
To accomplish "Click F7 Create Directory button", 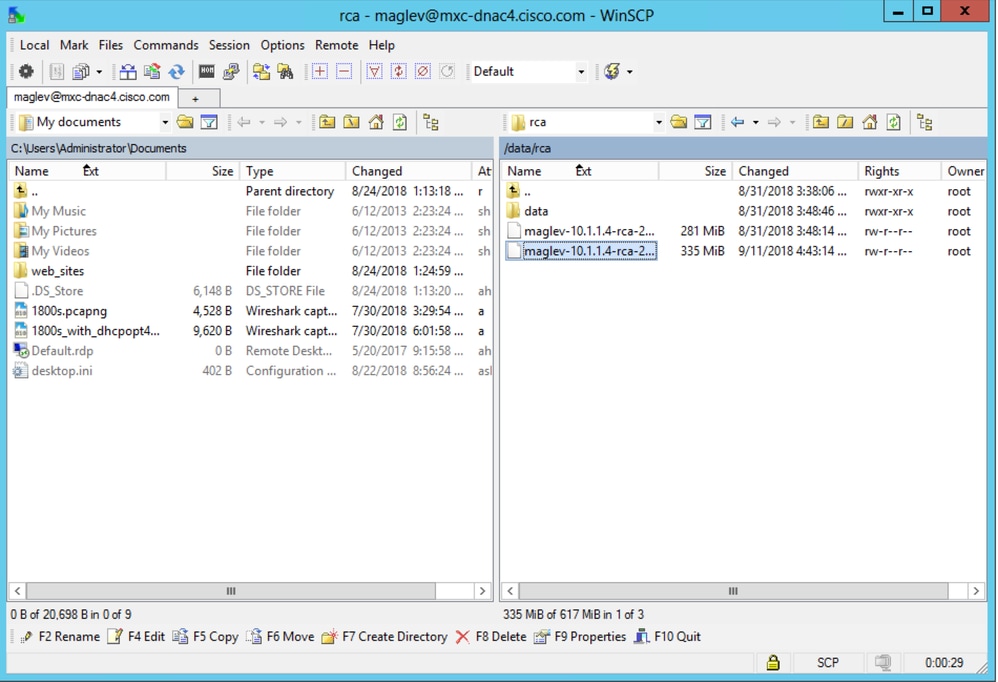I will coord(384,637).
